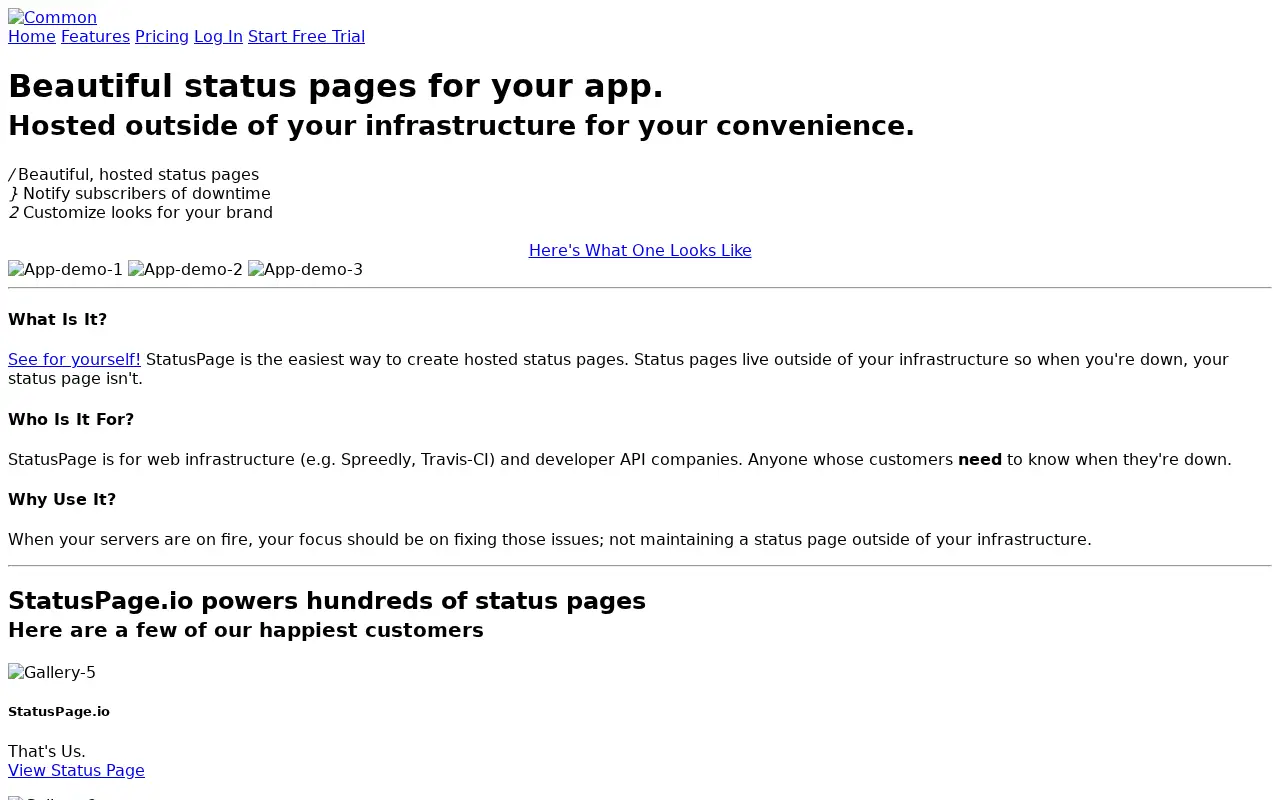Click the Common logo image link
The width and height of the screenshot is (1280, 800).
(x=52, y=17)
